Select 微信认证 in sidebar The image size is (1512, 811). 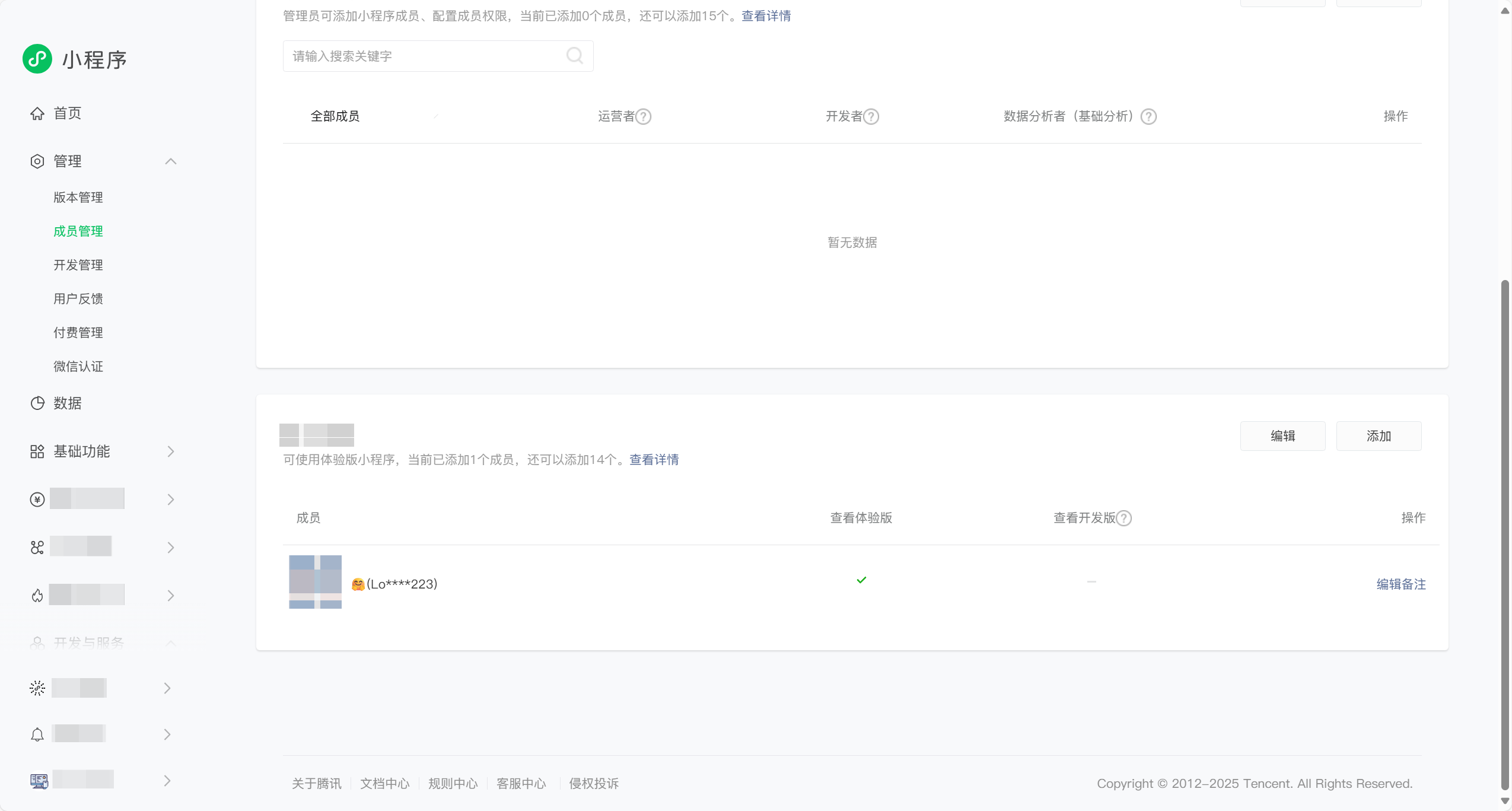click(78, 367)
